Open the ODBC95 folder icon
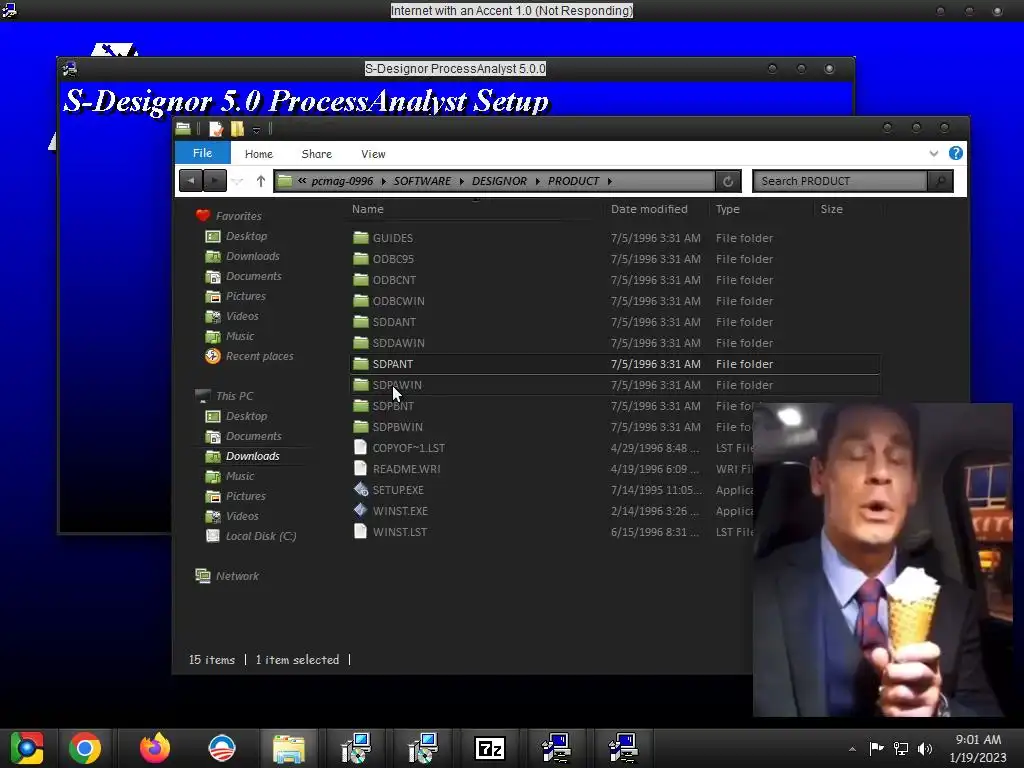This screenshot has height=768, width=1024. click(x=360, y=259)
